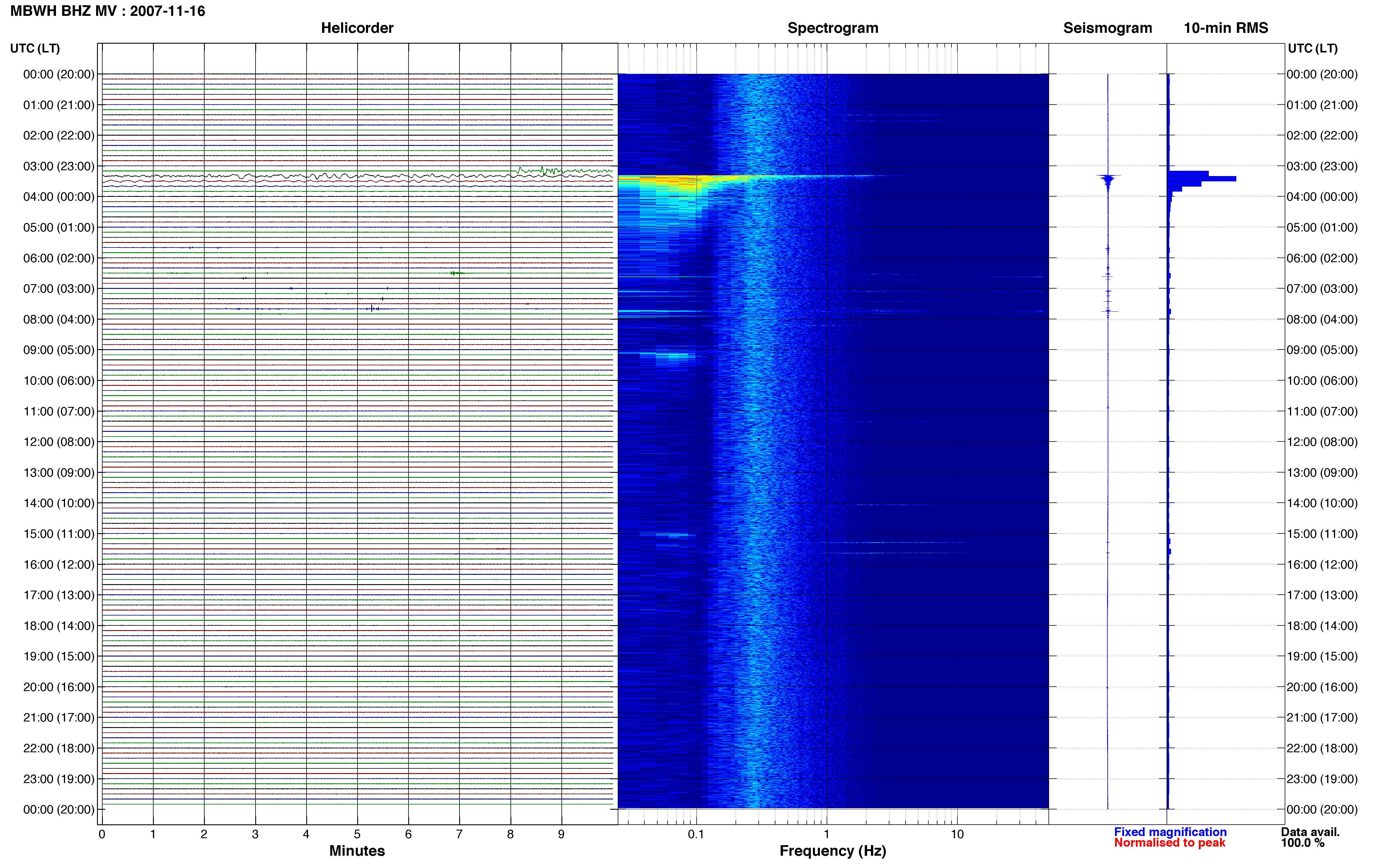
Task: Click '06:00 (02:00)' on the Helicorder time axis
Action: pos(59,258)
